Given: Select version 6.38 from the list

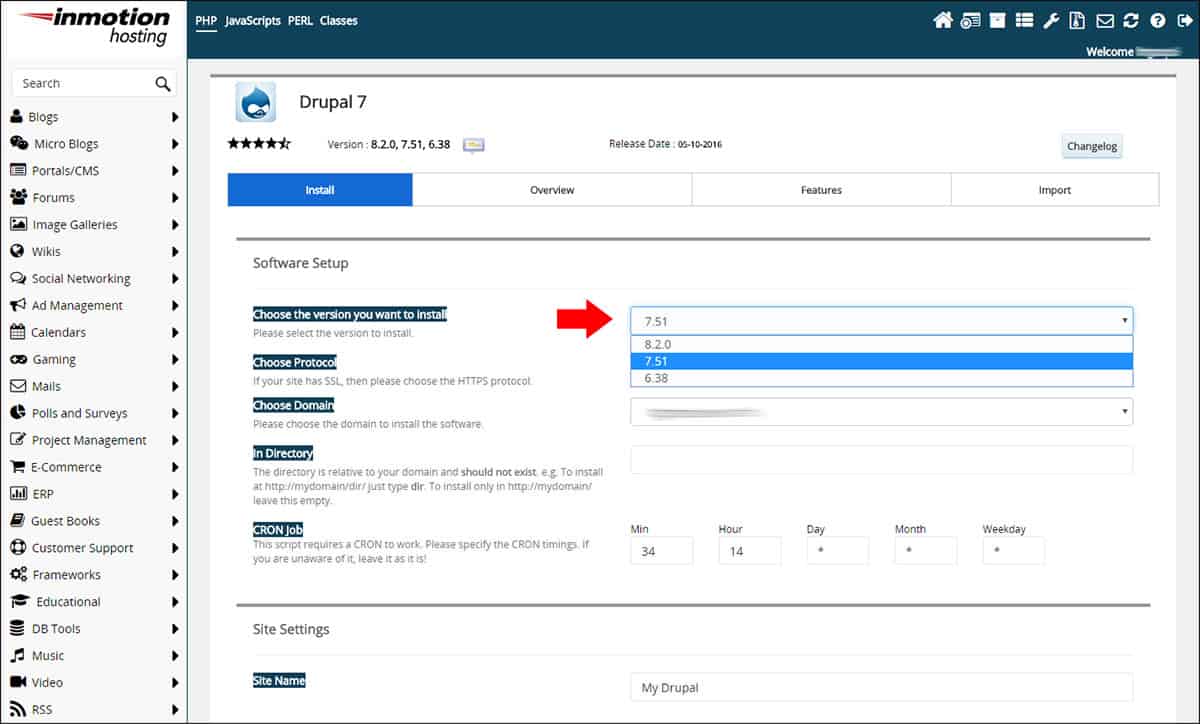Looking at the screenshot, I should [881, 378].
